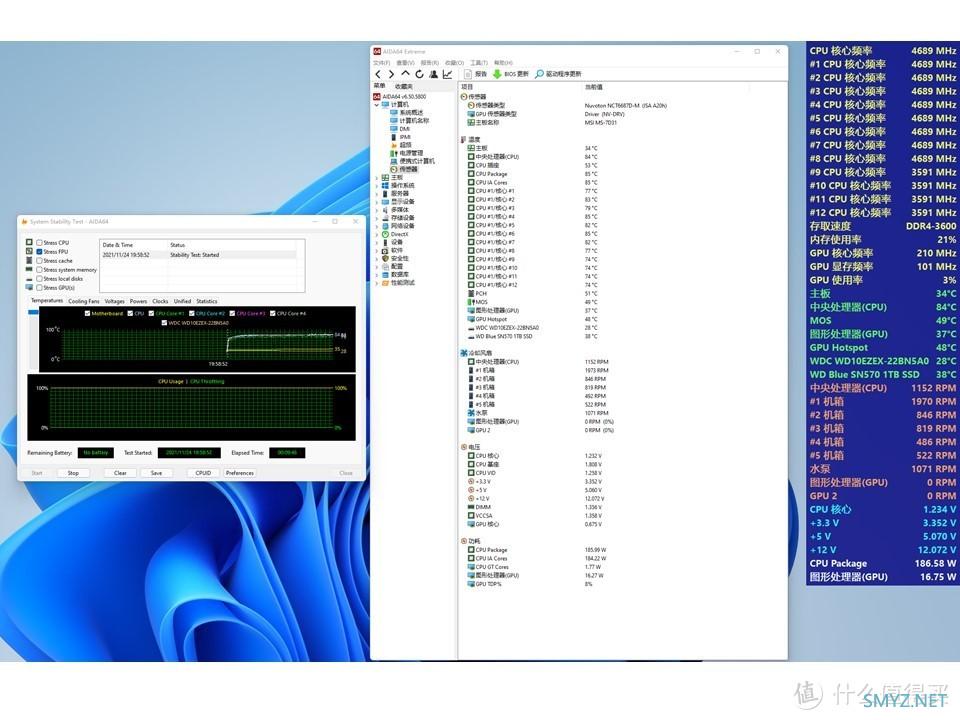Go forward with AIDA64 toolbar forward arrow
Viewport: 960px width, 720px height.
391,74
